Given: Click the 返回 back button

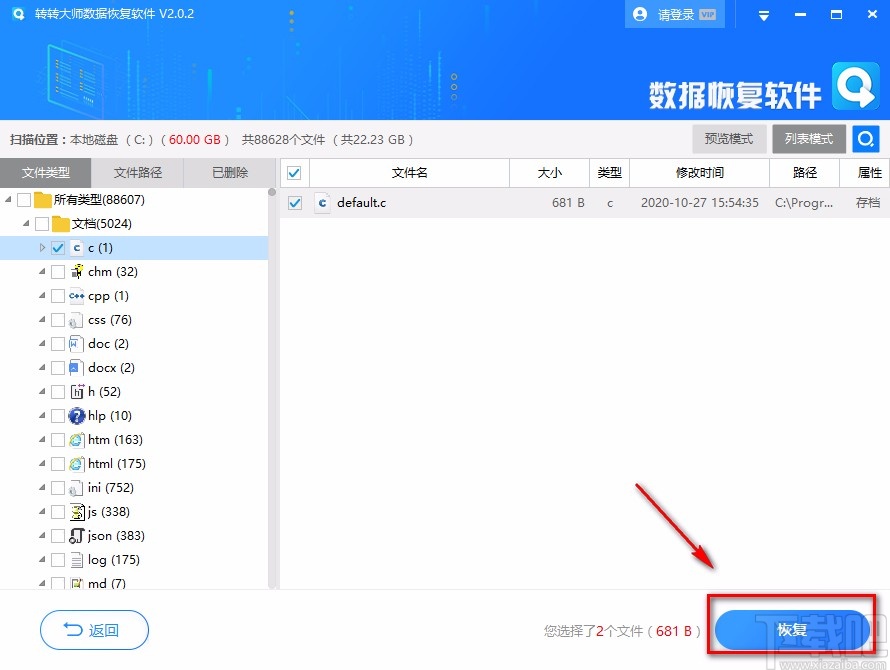Looking at the screenshot, I should 94,631.
